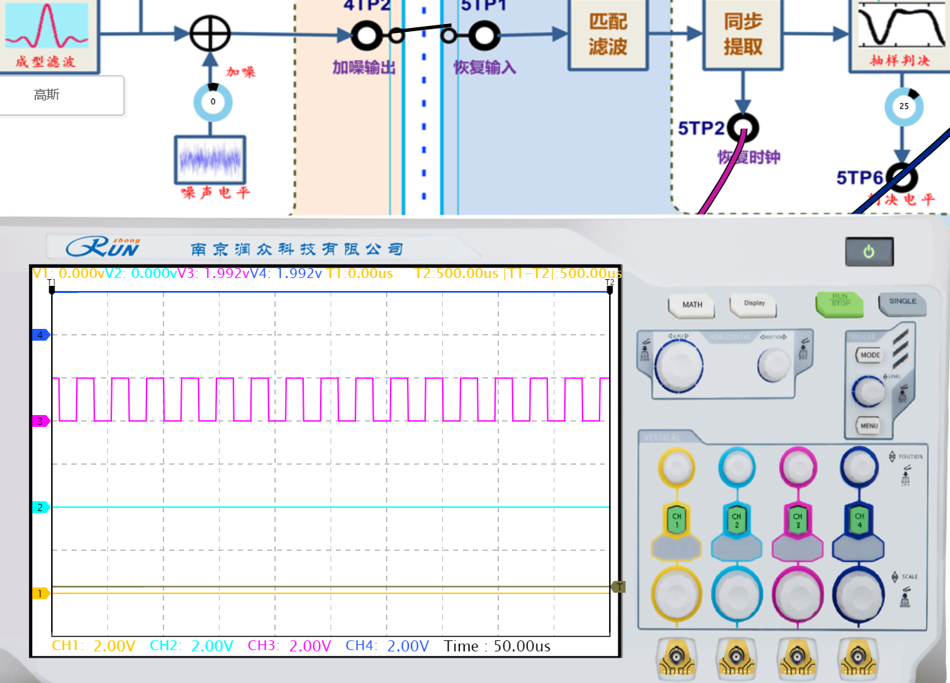Image resolution: width=950 pixels, height=683 pixels.
Task: Click the 抽样判决 sampling decision block
Action: pyautogui.click(x=898, y=34)
